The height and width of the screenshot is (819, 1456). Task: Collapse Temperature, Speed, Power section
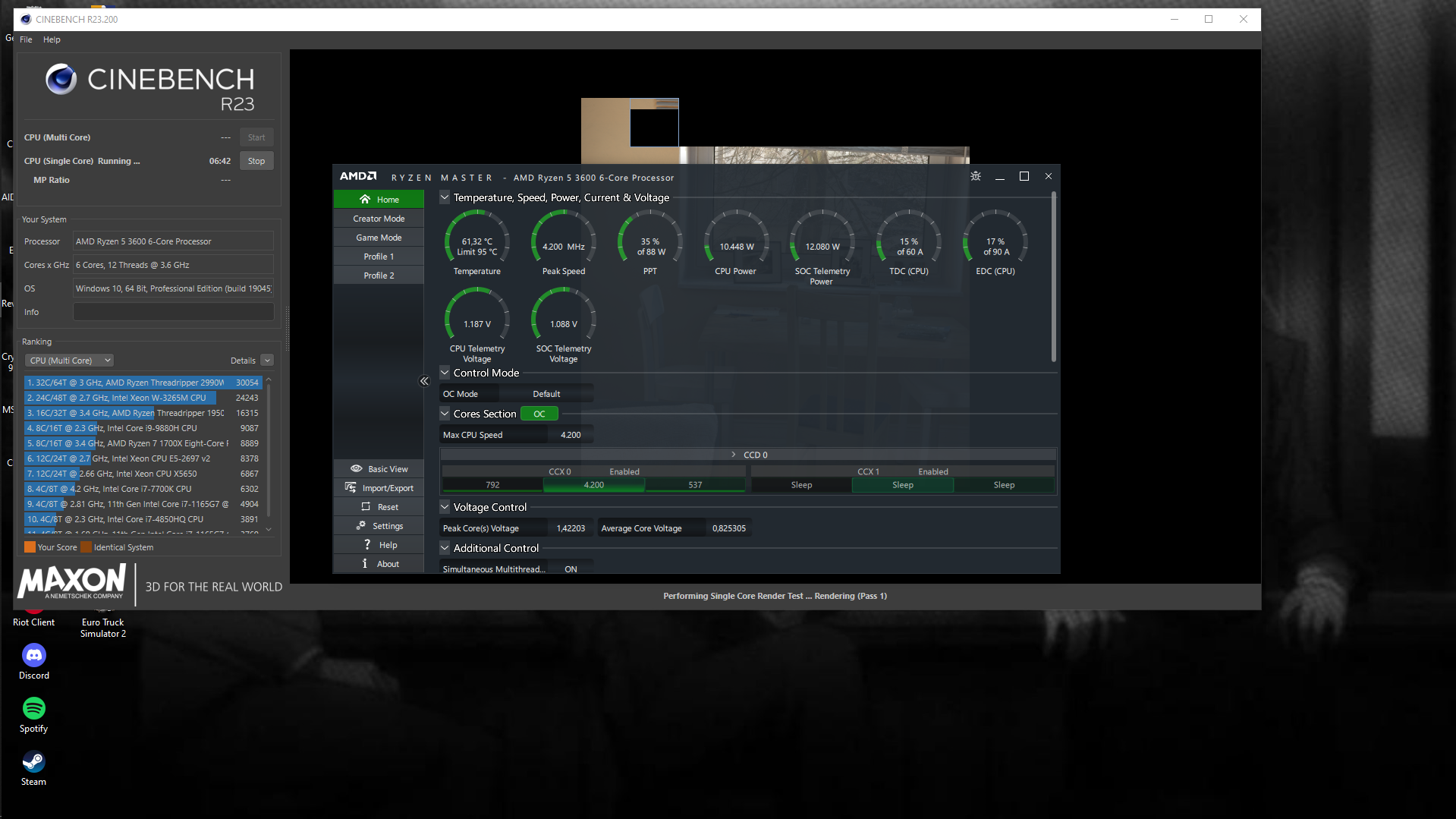(x=445, y=197)
